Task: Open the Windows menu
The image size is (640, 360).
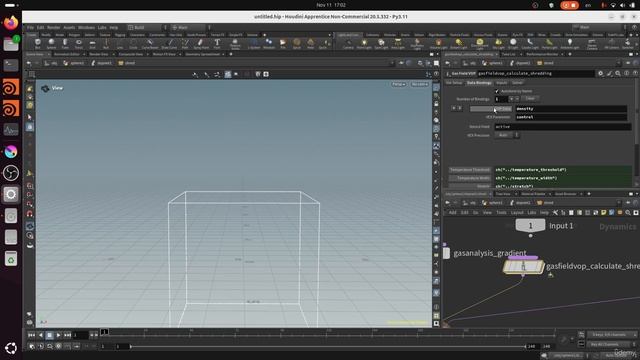Action: (x=86, y=27)
